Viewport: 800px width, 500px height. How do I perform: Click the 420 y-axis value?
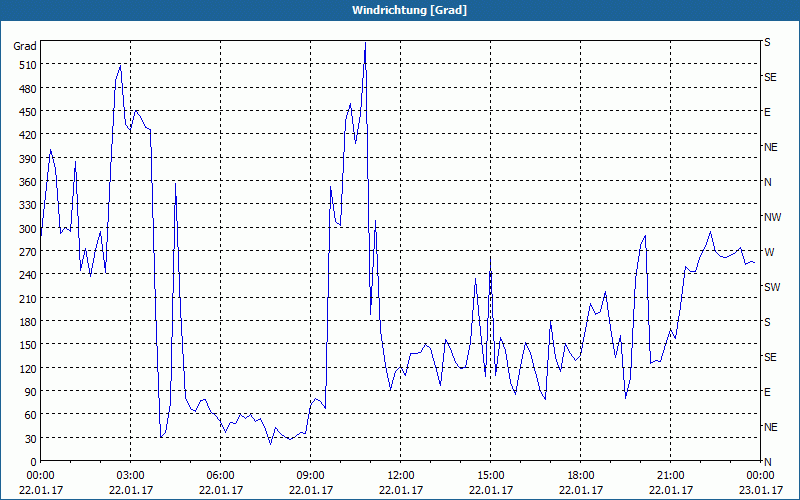click(27, 135)
